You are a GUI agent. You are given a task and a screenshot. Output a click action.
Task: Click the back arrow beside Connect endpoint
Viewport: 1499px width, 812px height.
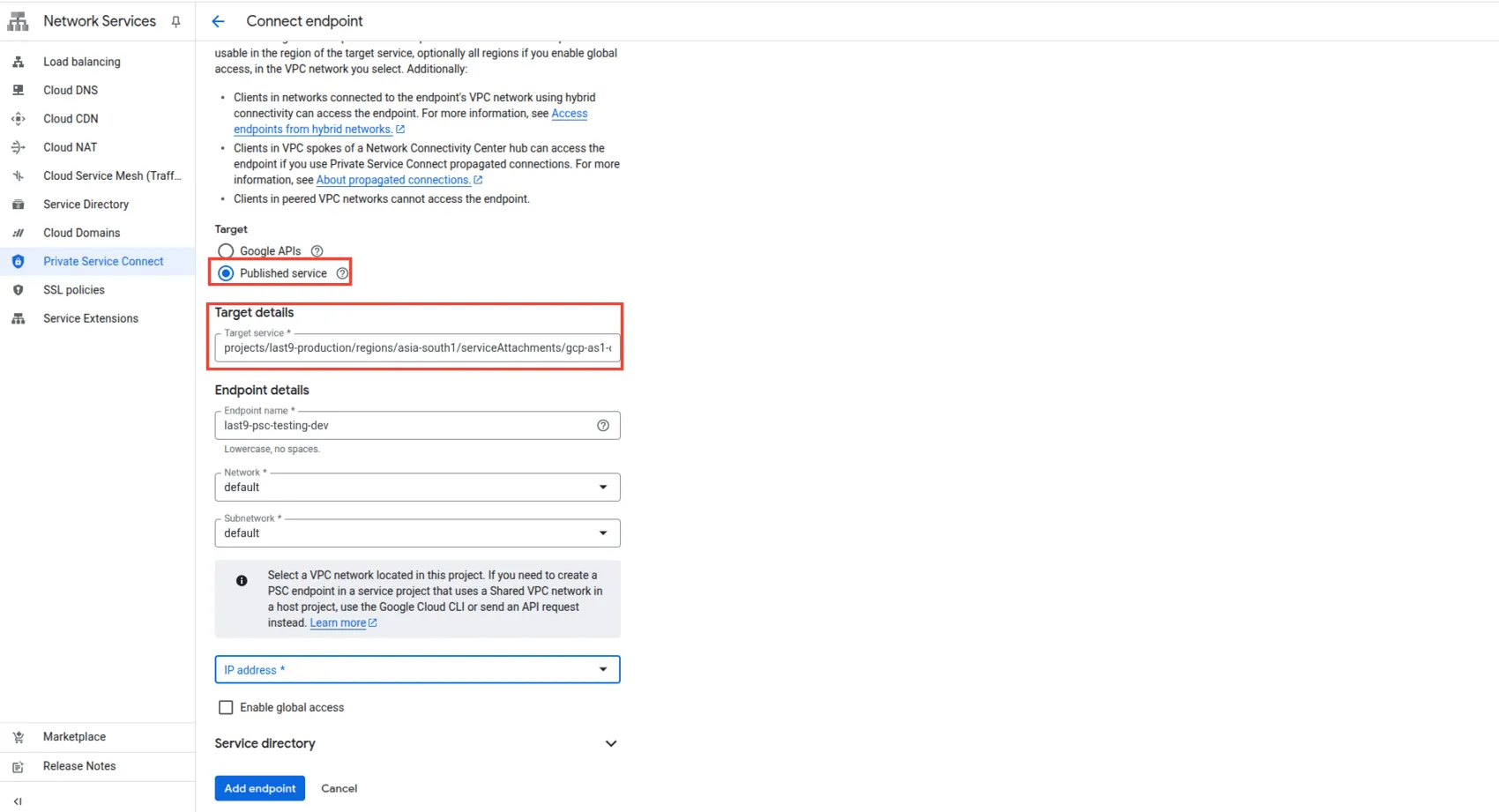(218, 21)
